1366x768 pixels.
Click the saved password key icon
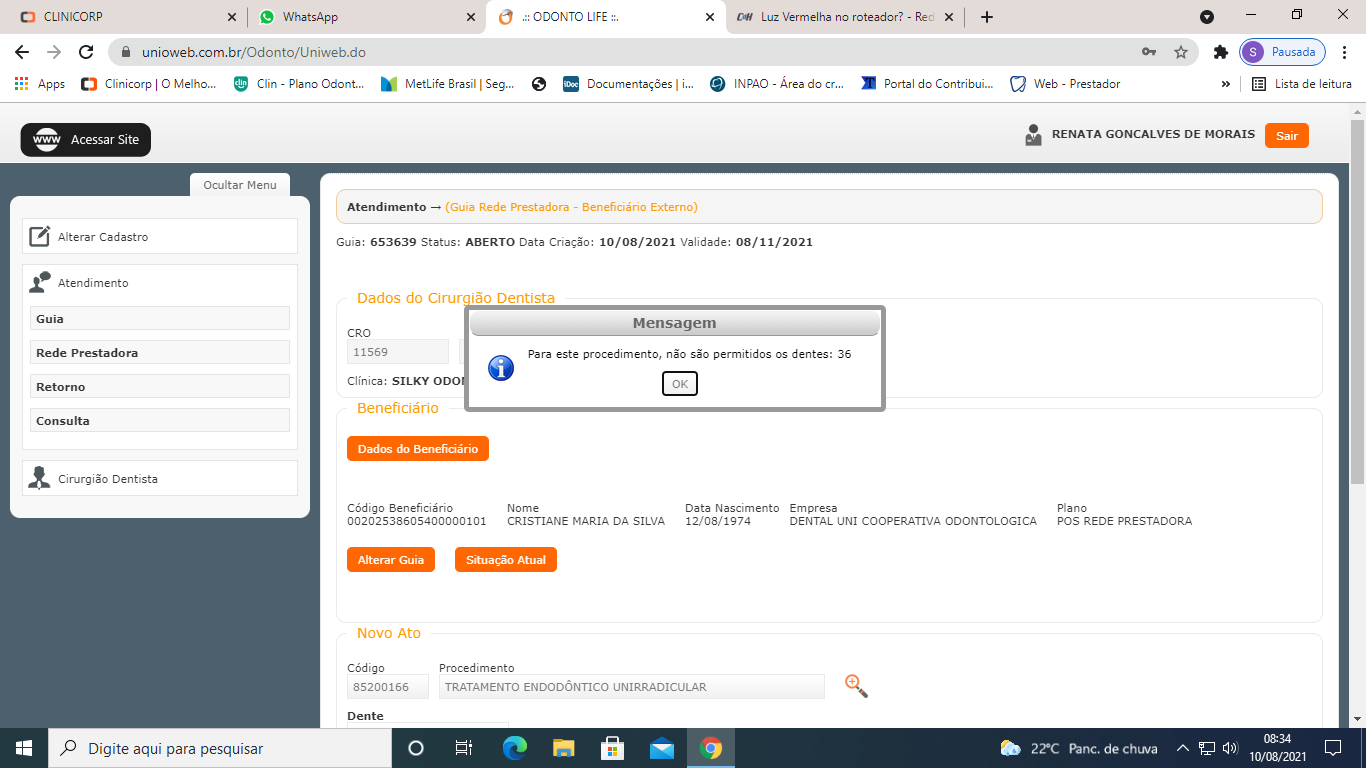pos(1149,52)
